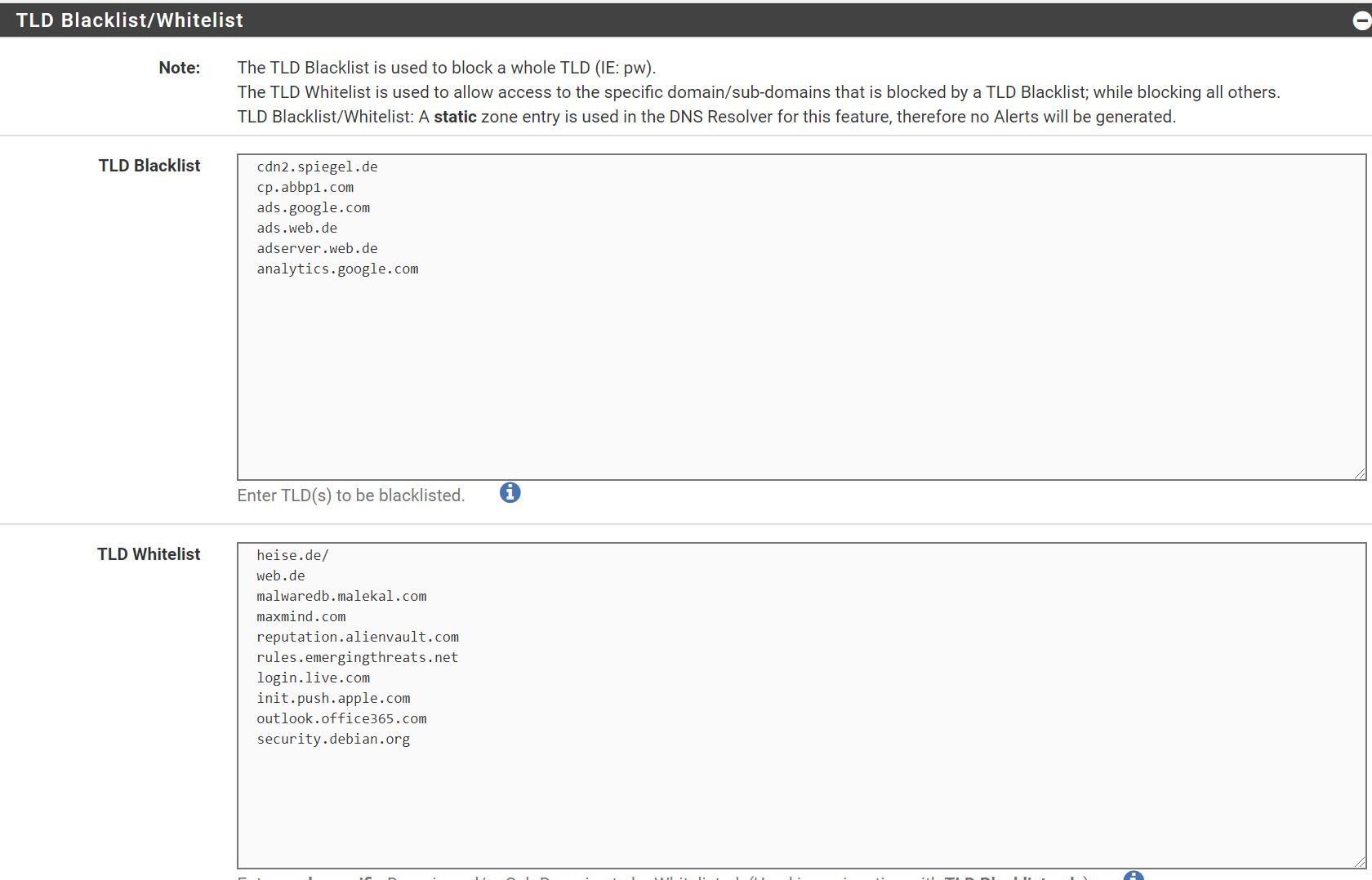Click the TLD Whitelist field label
The width and height of the screenshot is (1372, 880).
[149, 554]
